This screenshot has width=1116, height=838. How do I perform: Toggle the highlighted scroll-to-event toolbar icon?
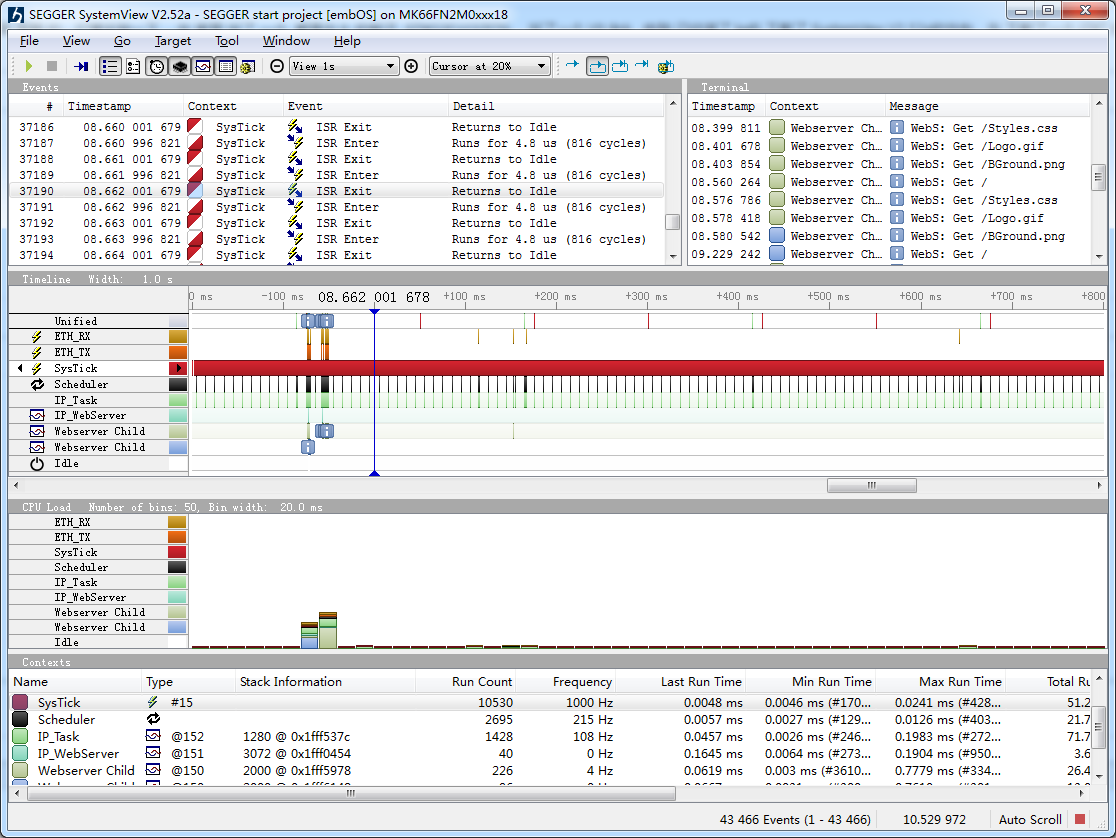coord(597,66)
